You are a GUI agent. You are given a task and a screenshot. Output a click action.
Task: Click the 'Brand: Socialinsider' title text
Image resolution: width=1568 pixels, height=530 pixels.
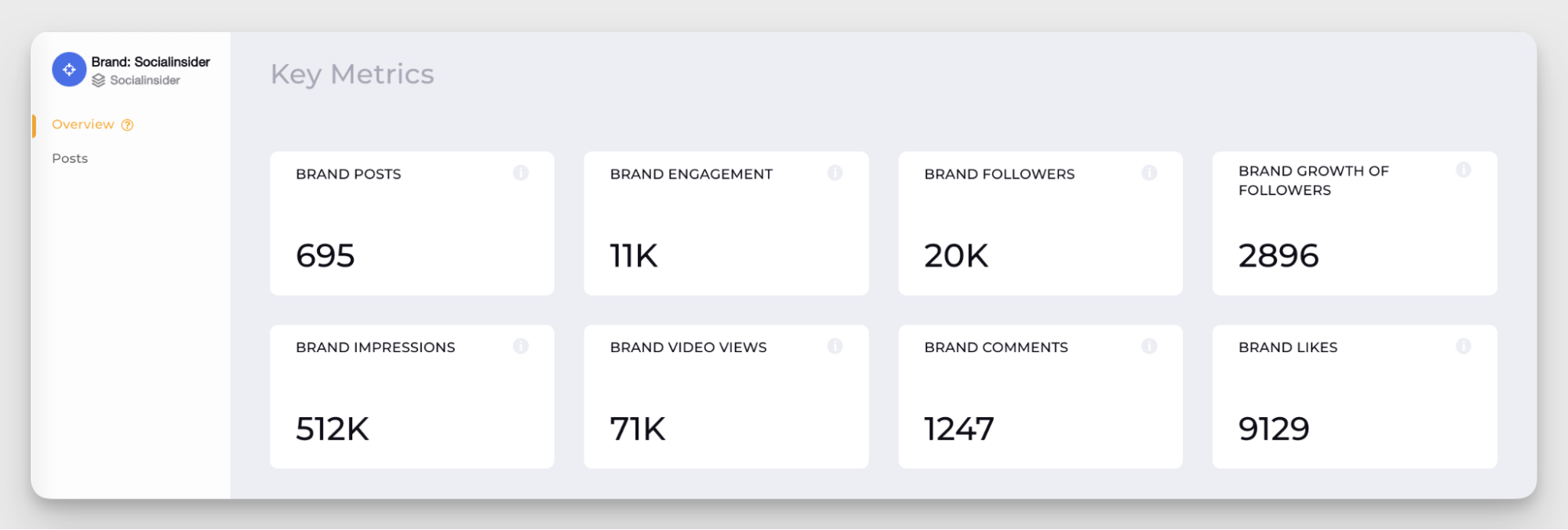[151, 62]
